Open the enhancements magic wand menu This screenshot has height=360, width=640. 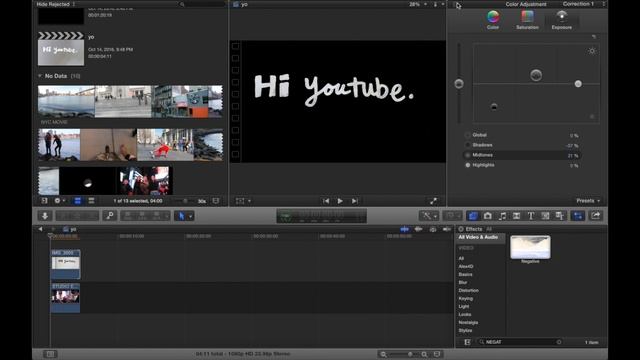pyautogui.click(x=429, y=216)
